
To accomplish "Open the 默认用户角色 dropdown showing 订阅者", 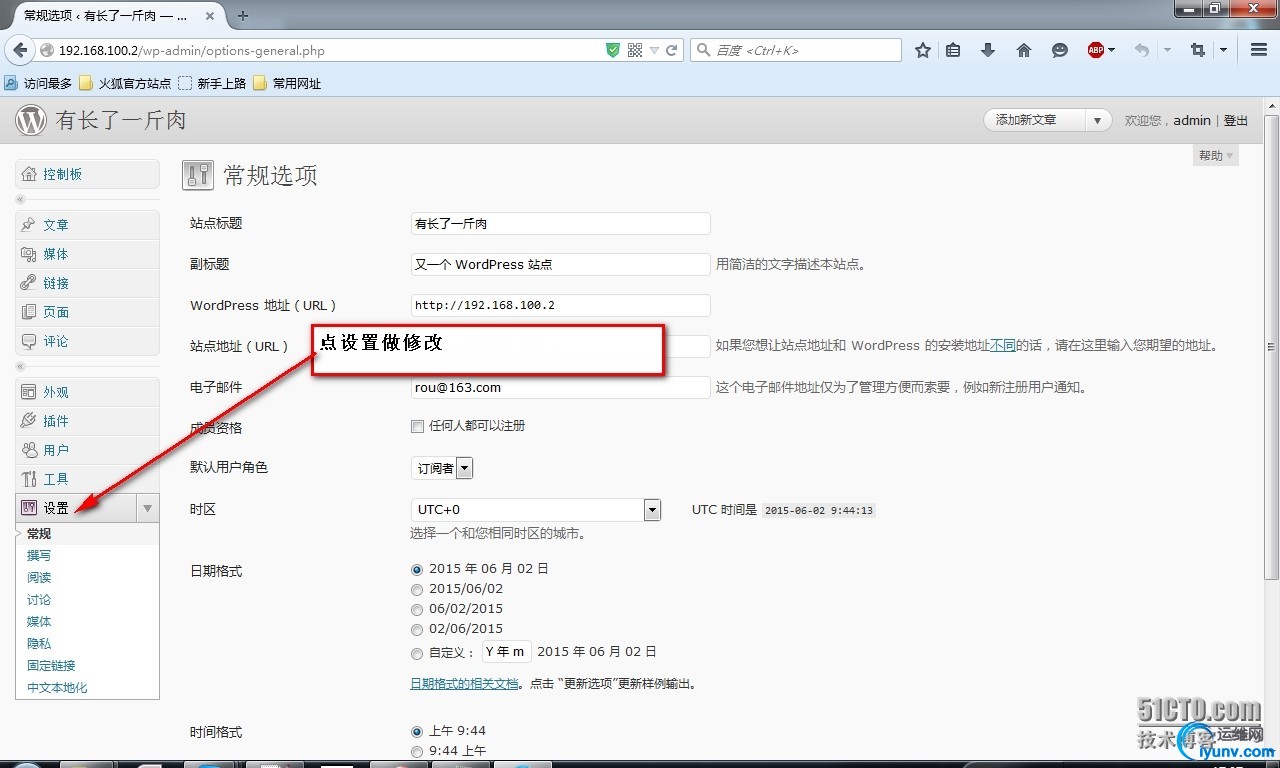I will tap(442, 468).
